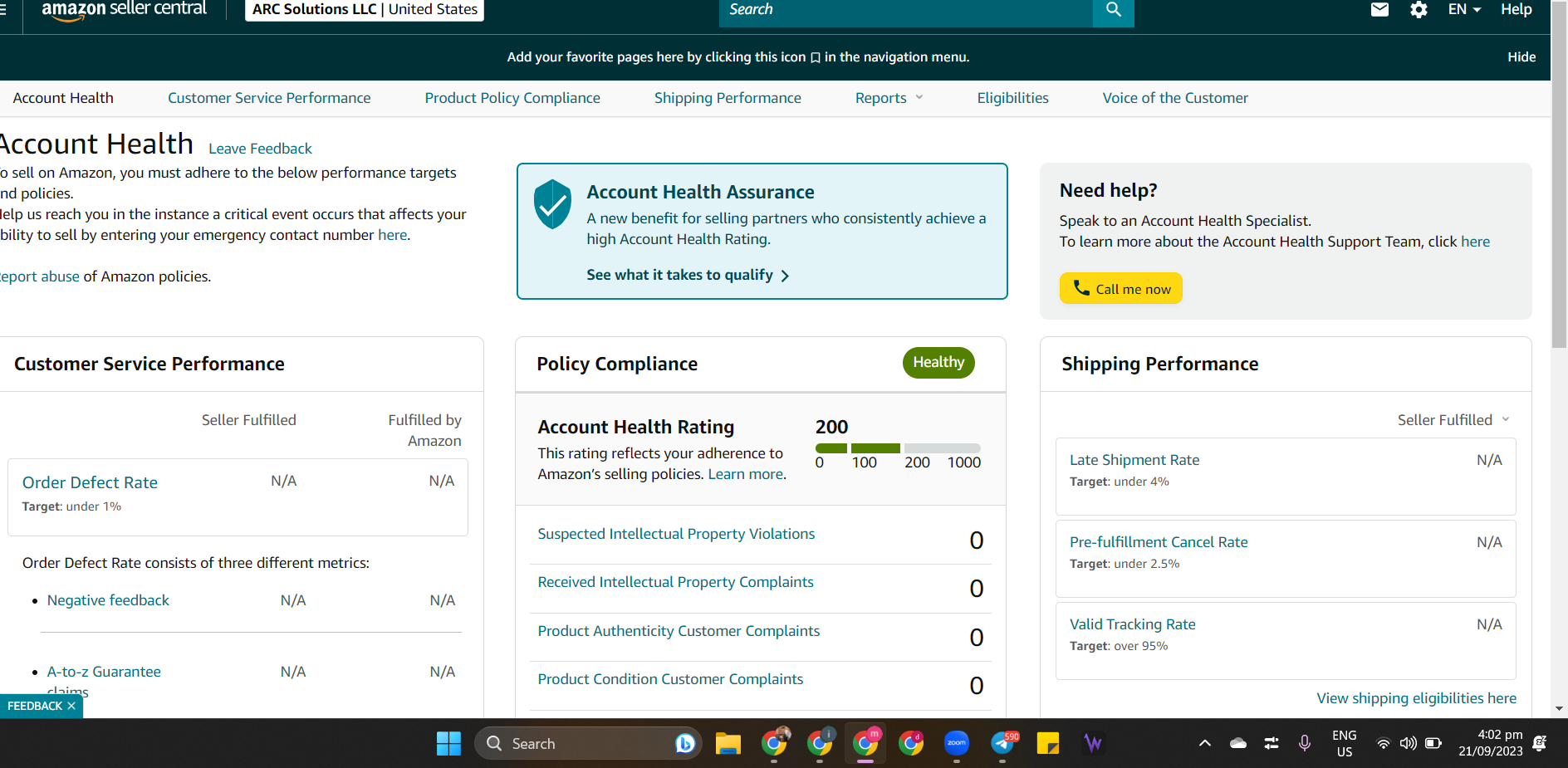Click the Call me now button

pos(1120,288)
